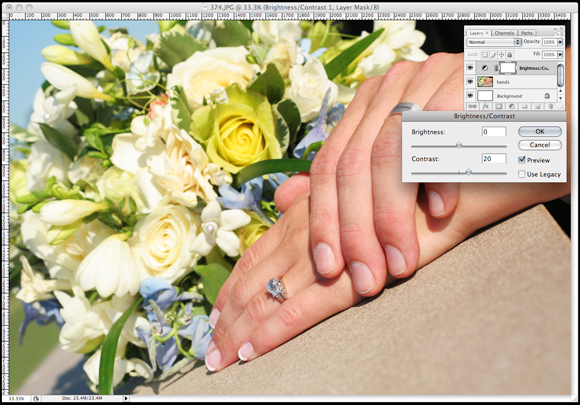
Task: Click the Cancel button
Action: (x=540, y=145)
